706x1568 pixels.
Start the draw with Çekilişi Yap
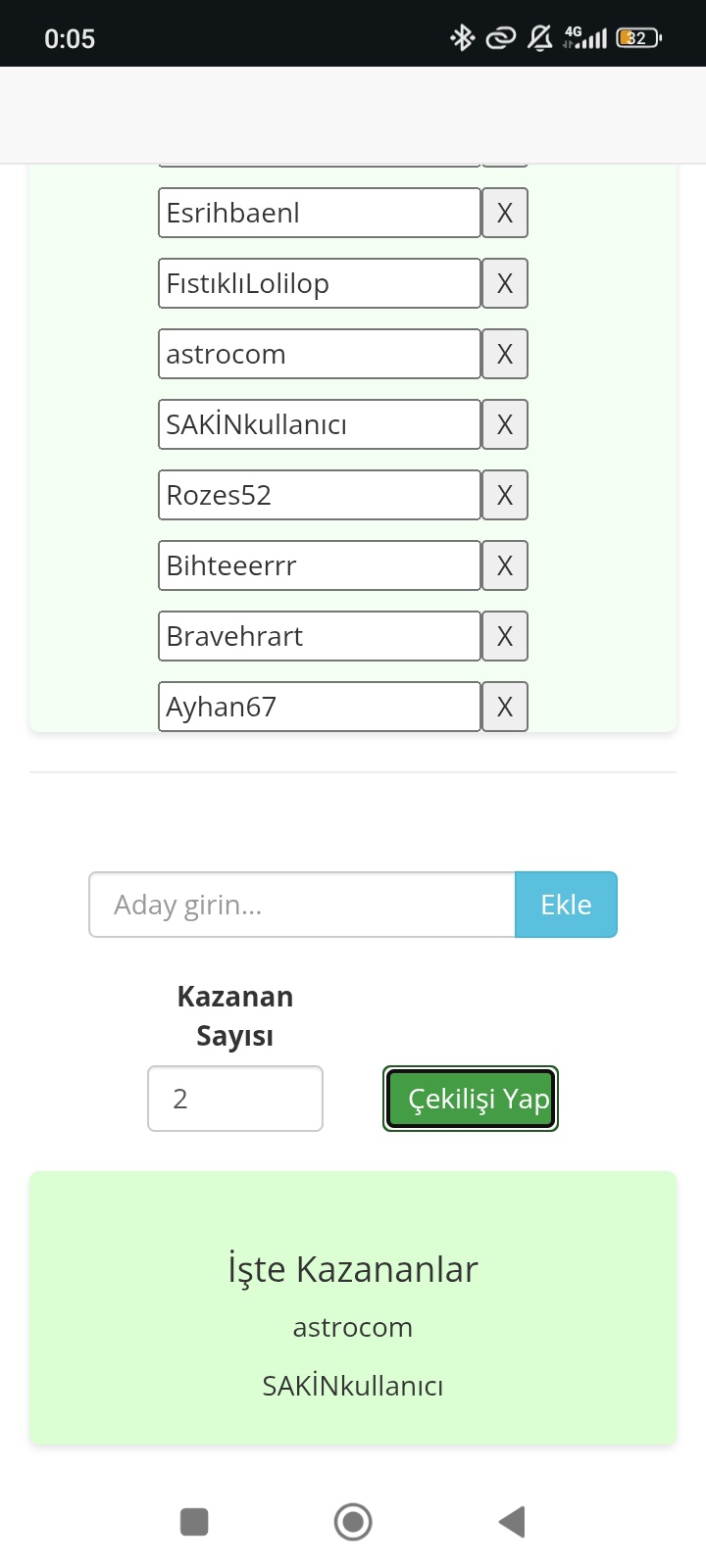tap(471, 1099)
